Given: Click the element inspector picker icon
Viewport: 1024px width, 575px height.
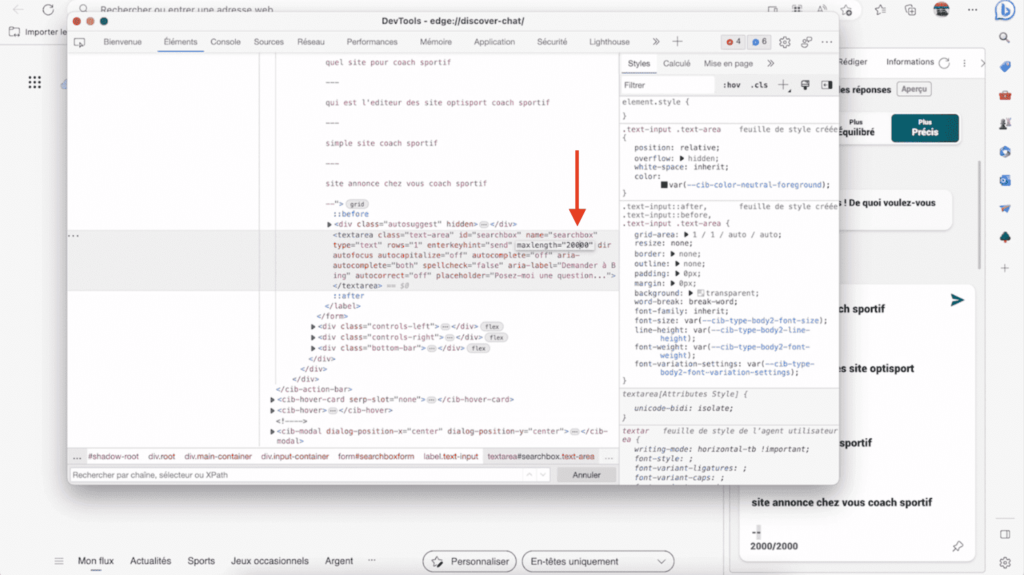Looking at the screenshot, I should coord(80,42).
